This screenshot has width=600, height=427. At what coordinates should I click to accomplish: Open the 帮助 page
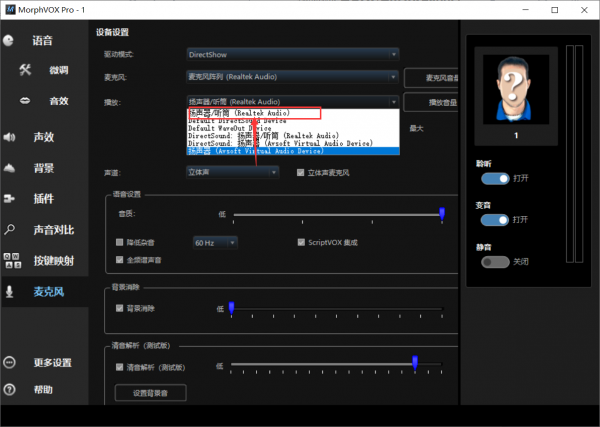43,390
